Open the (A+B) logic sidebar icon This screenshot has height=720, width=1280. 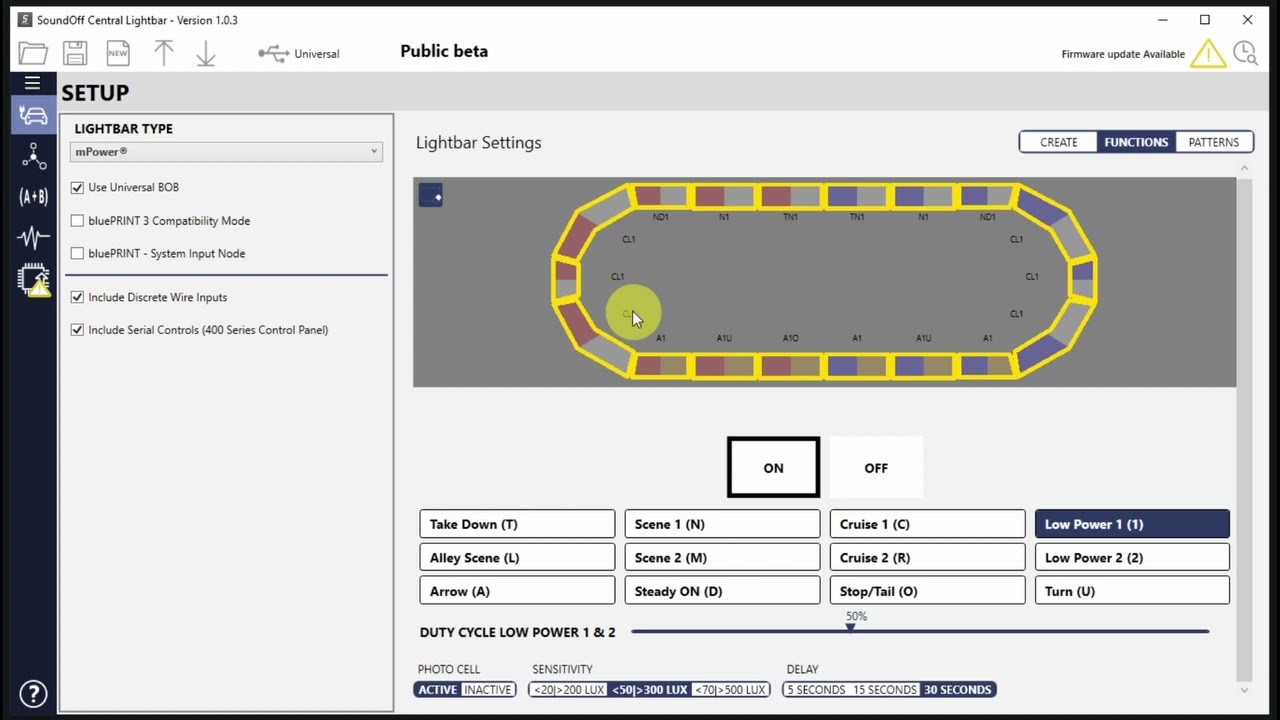(x=33, y=196)
